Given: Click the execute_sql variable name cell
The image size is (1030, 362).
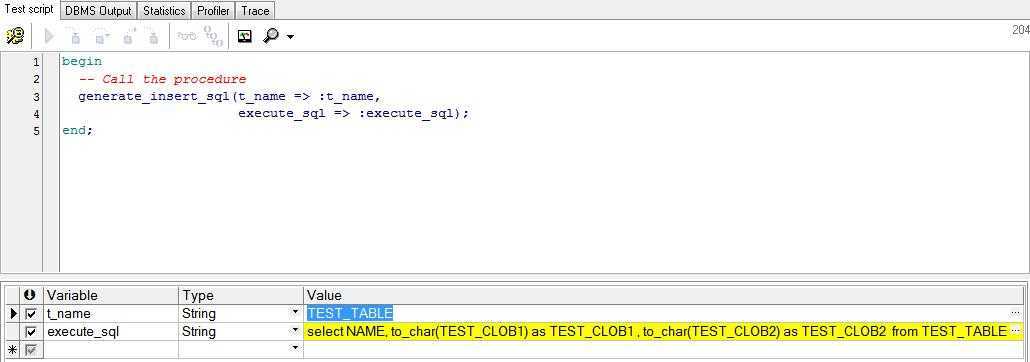Looking at the screenshot, I should click(x=110, y=332).
